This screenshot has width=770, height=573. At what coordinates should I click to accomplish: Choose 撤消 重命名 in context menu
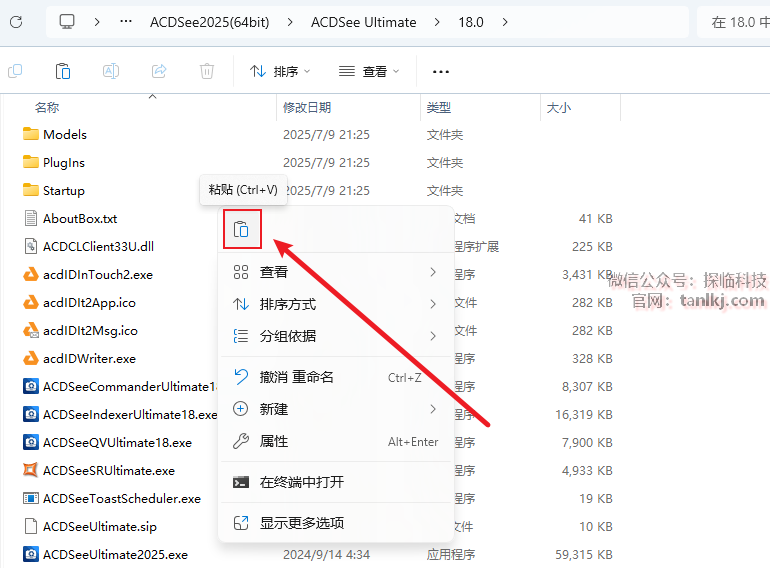point(336,377)
